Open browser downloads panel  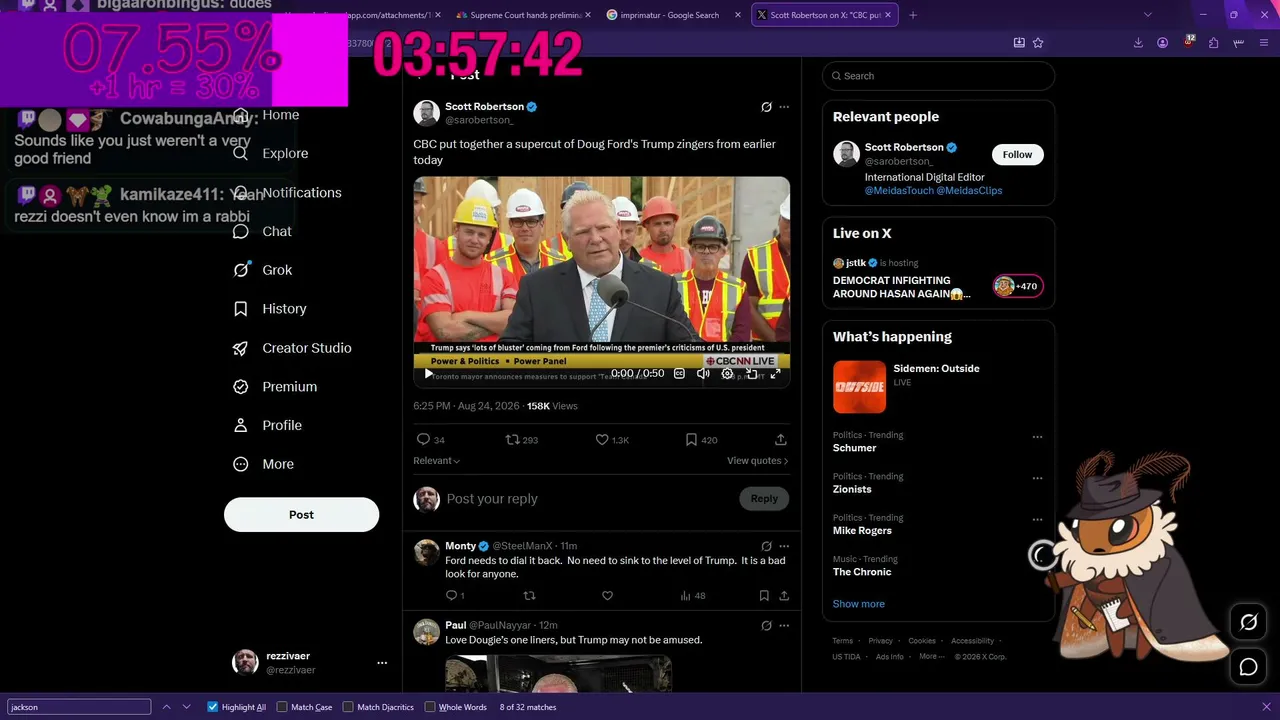[1138, 43]
